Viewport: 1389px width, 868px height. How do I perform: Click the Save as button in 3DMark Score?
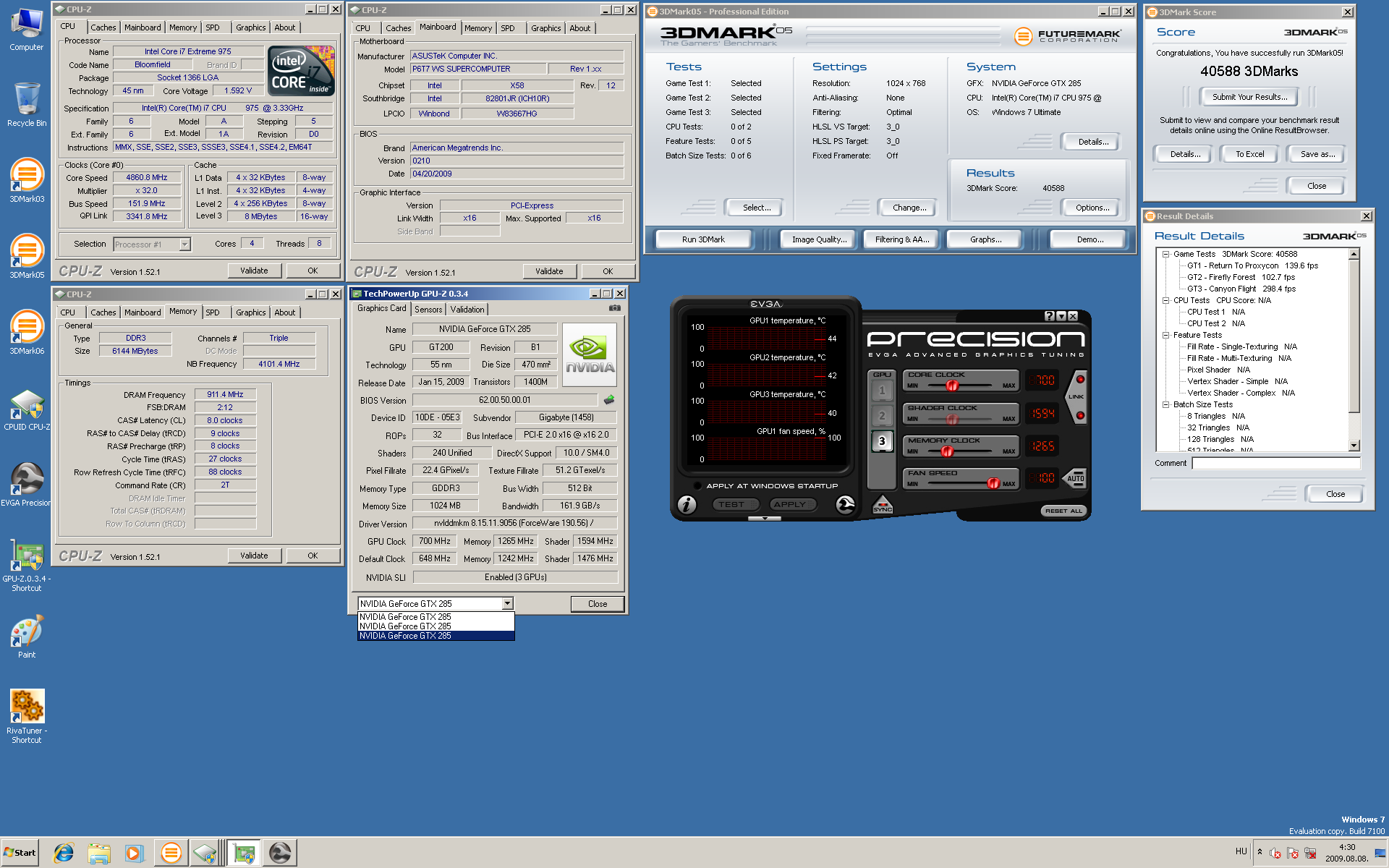1317,154
